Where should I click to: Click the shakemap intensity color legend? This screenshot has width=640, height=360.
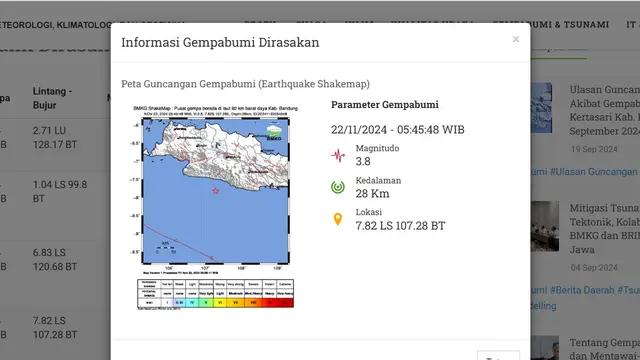coord(216,293)
